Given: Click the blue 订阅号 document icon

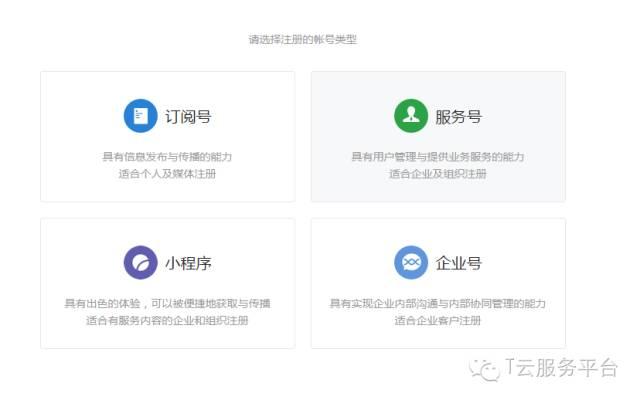Looking at the screenshot, I should pyautogui.click(x=140, y=116).
